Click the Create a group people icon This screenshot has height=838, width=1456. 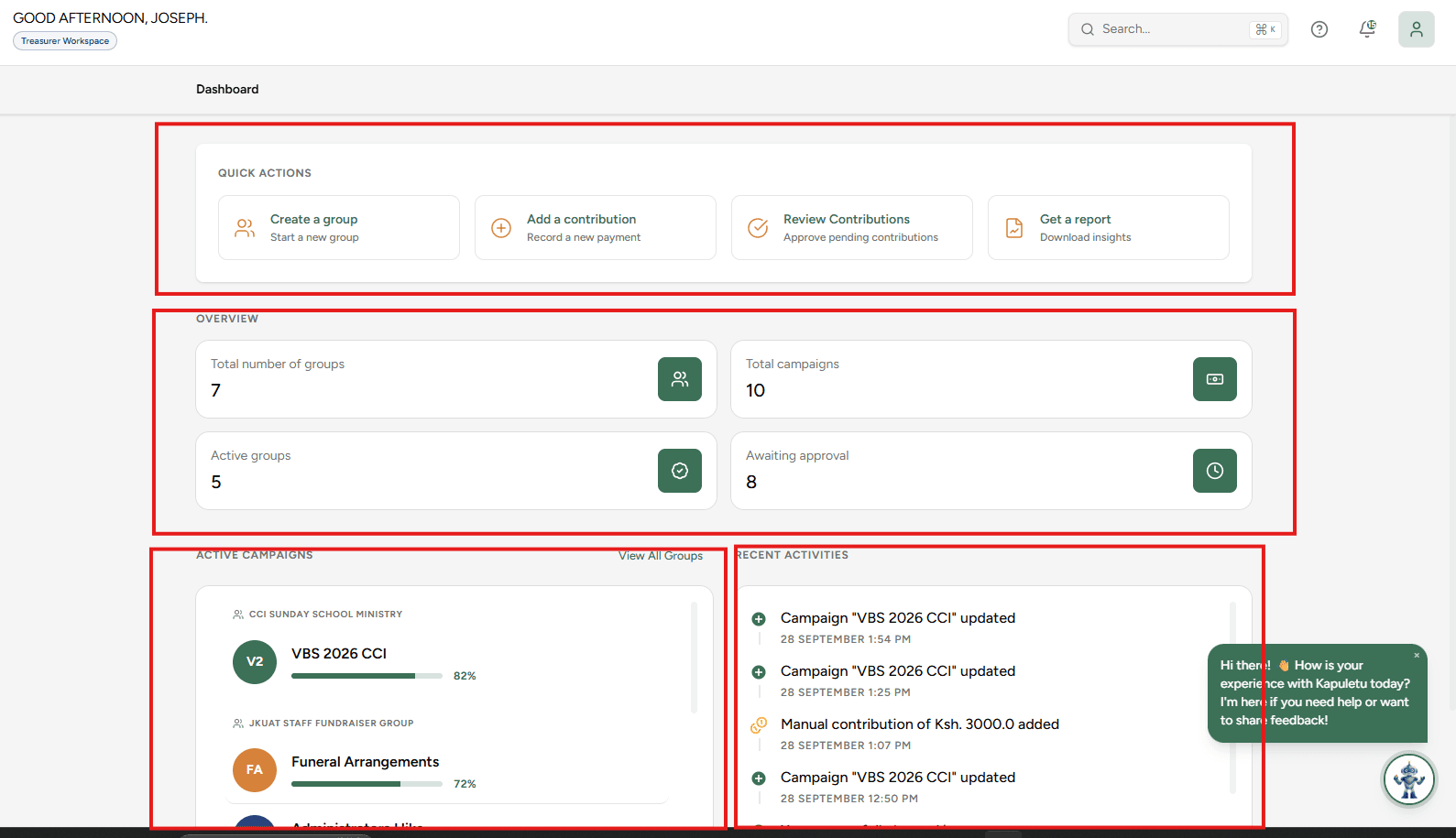pyautogui.click(x=245, y=228)
